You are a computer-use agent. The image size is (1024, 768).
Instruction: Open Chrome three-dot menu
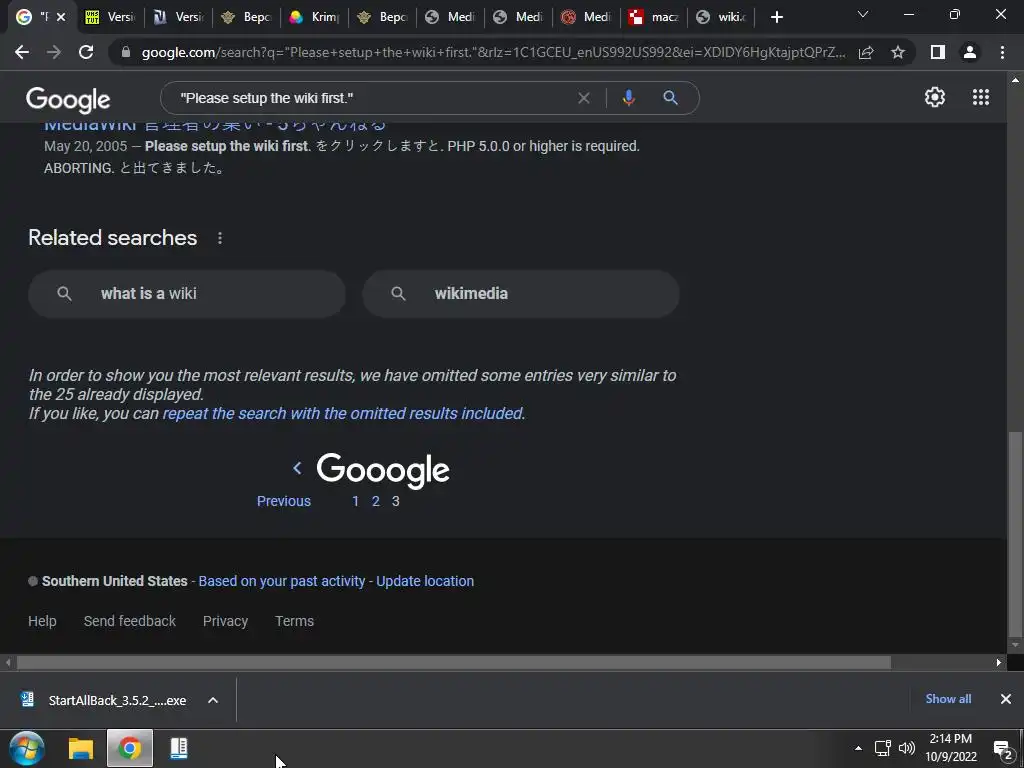pyautogui.click(x=1002, y=52)
